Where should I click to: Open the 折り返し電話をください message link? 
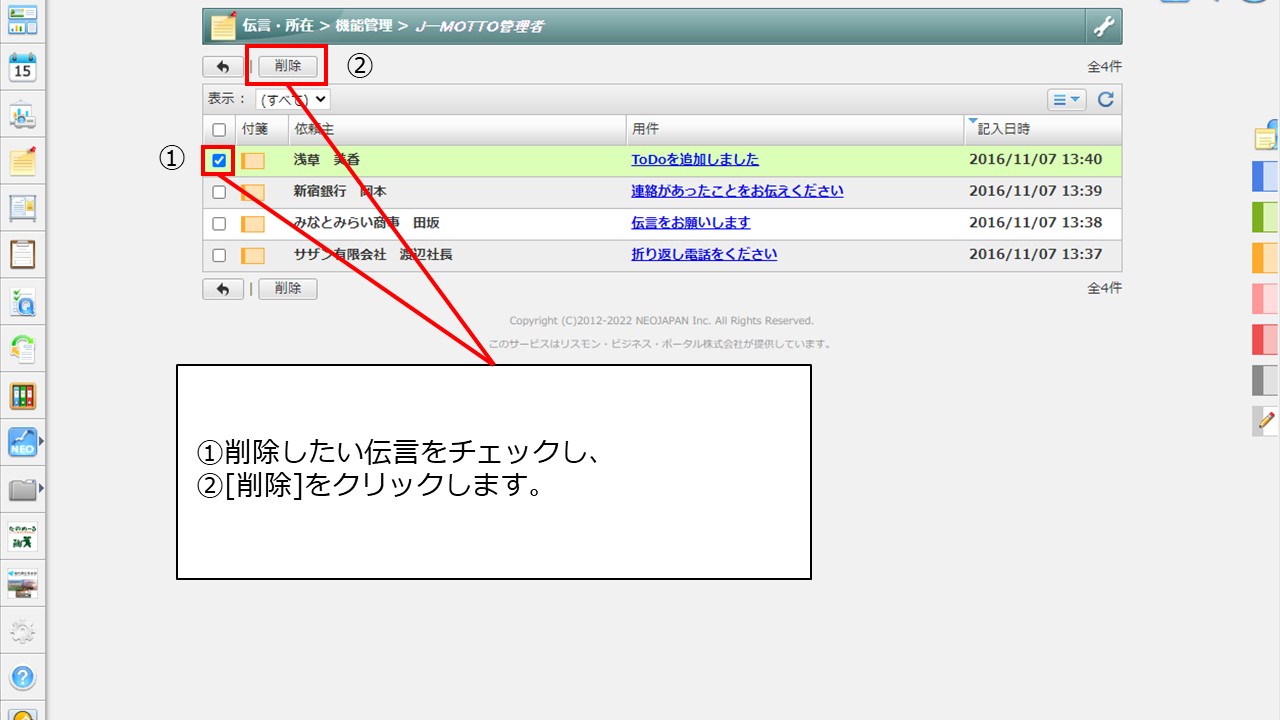[x=704, y=254]
